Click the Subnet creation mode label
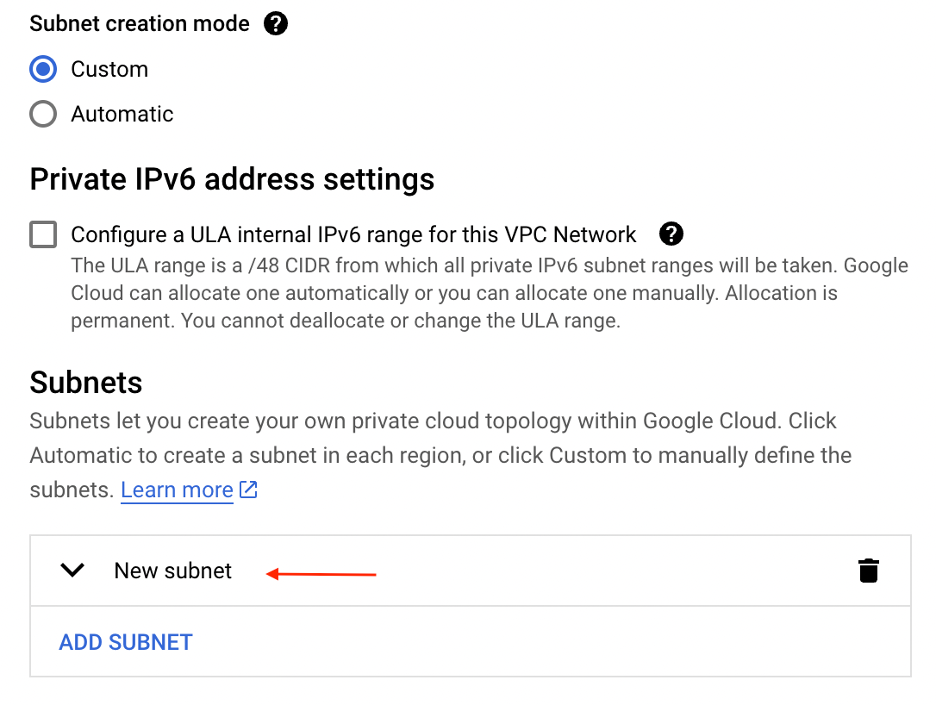Screen dimensions: 936x706 coord(140,24)
